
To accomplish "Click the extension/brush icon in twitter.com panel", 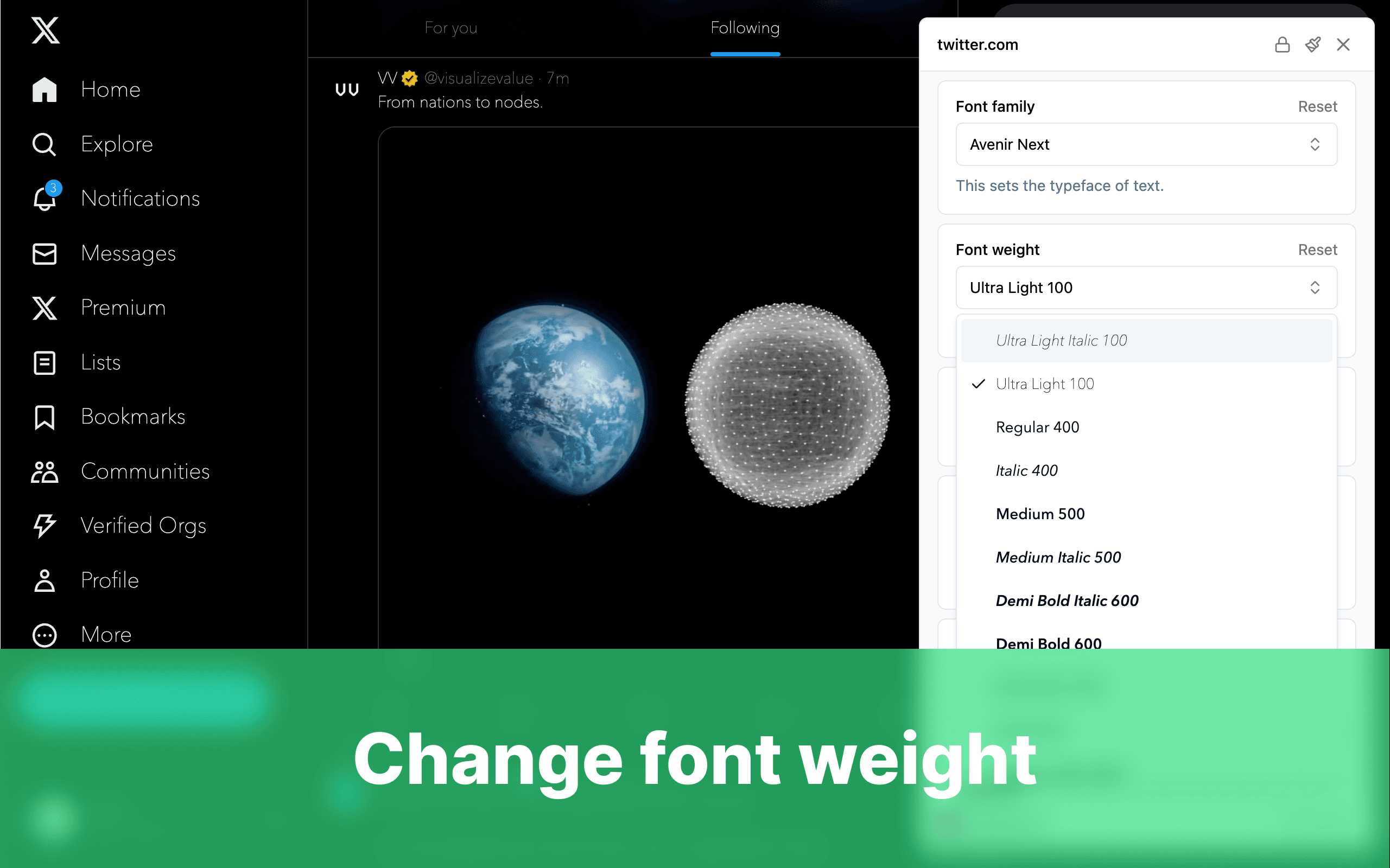I will [x=1312, y=44].
